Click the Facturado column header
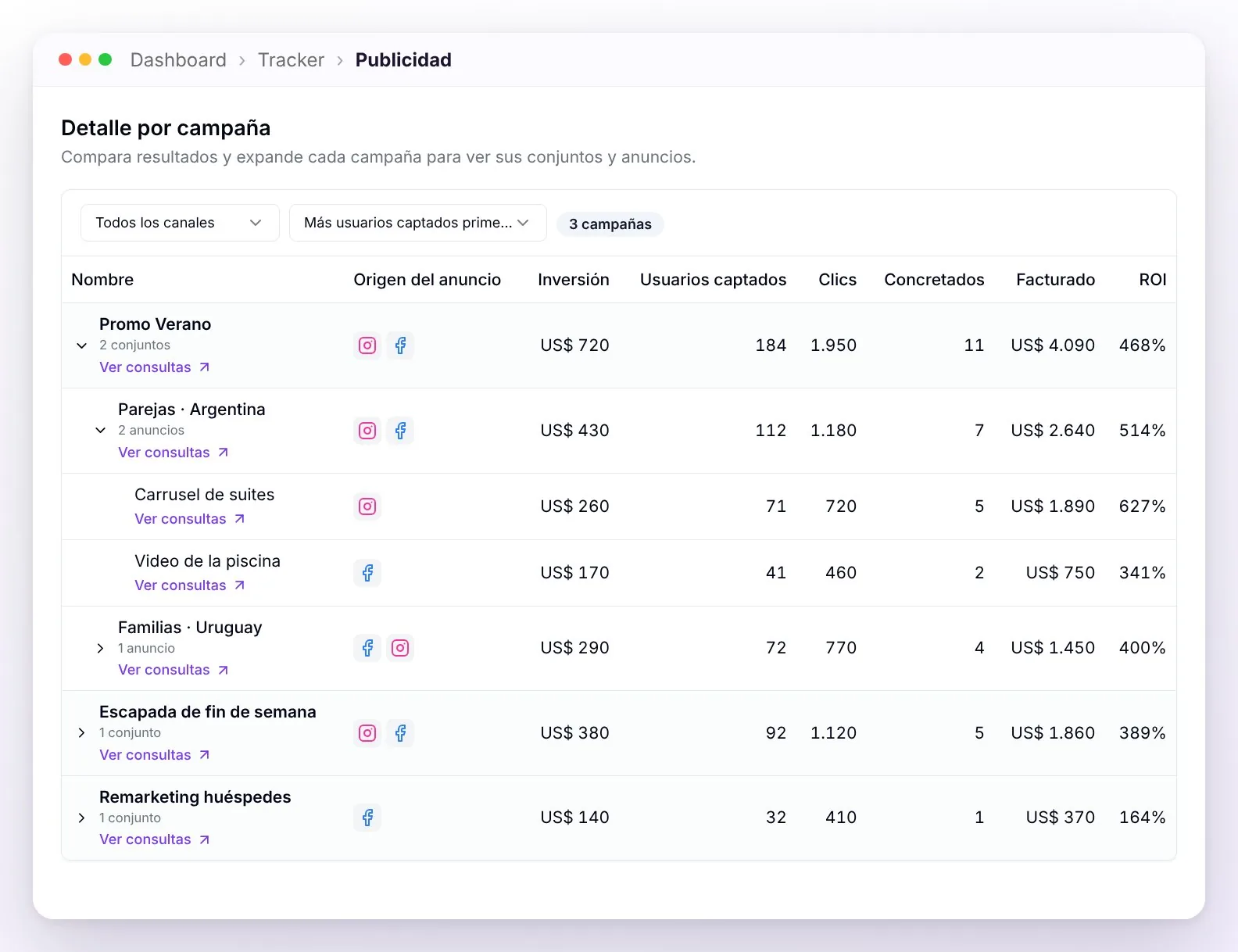Image resolution: width=1238 pixels, height=952 pixels. tap(1056, 280)
